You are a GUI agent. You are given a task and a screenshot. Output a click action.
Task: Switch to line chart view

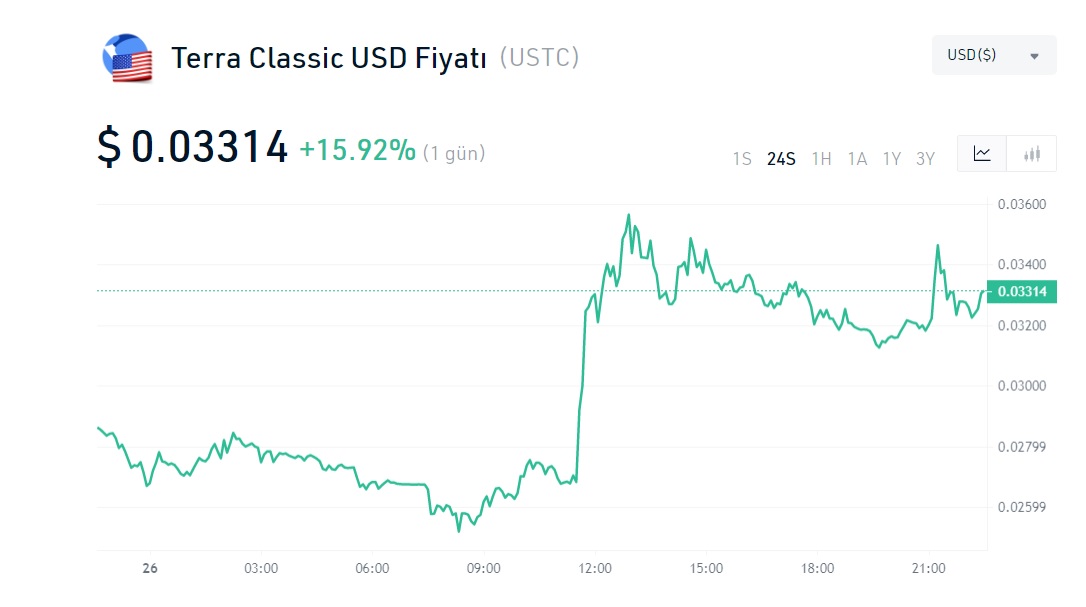click(982, 154)
